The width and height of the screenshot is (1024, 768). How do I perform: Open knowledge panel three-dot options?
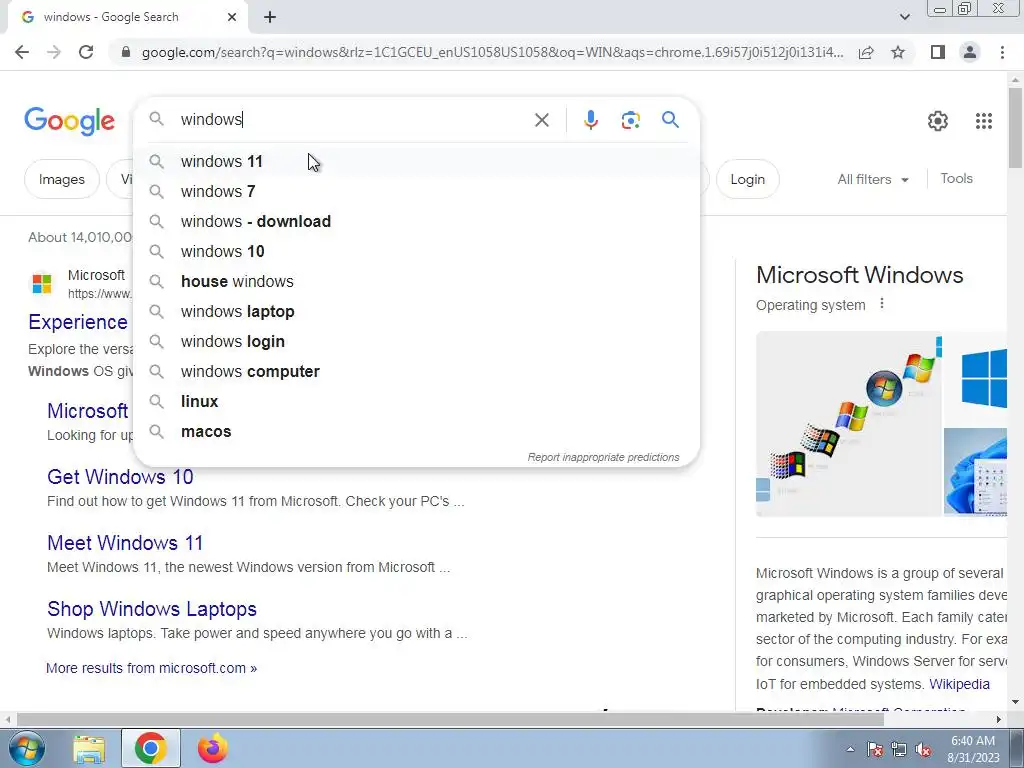[882, 304]
